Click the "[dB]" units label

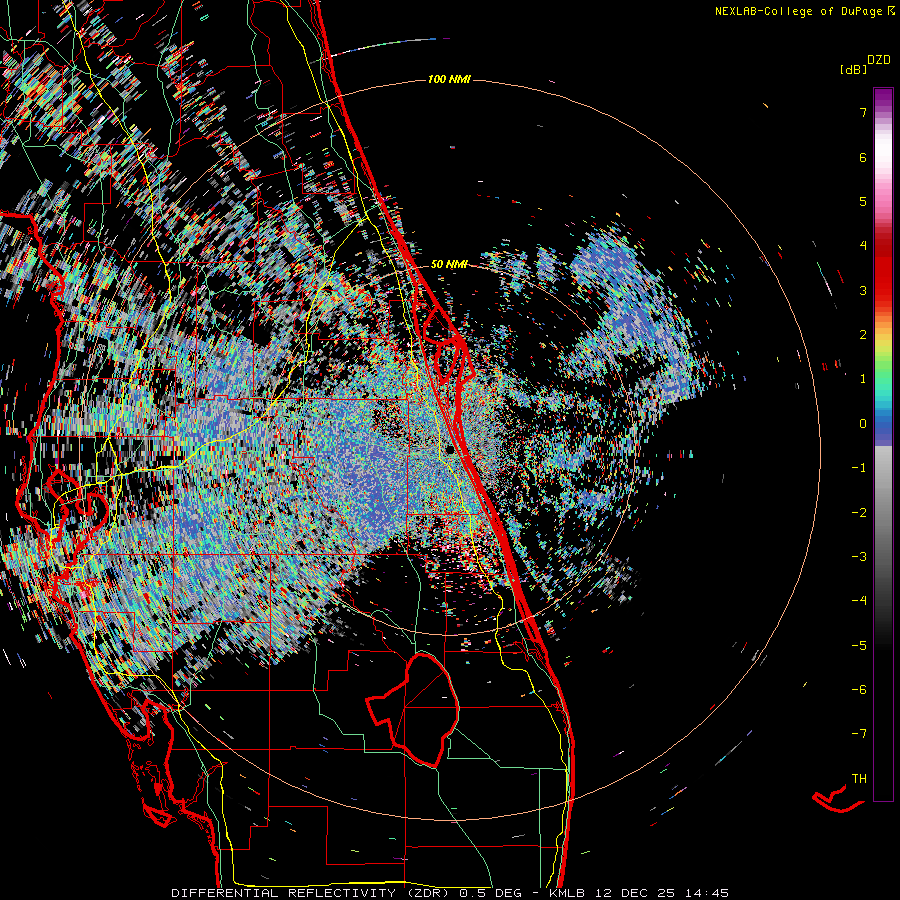click(x=854, y=69)
